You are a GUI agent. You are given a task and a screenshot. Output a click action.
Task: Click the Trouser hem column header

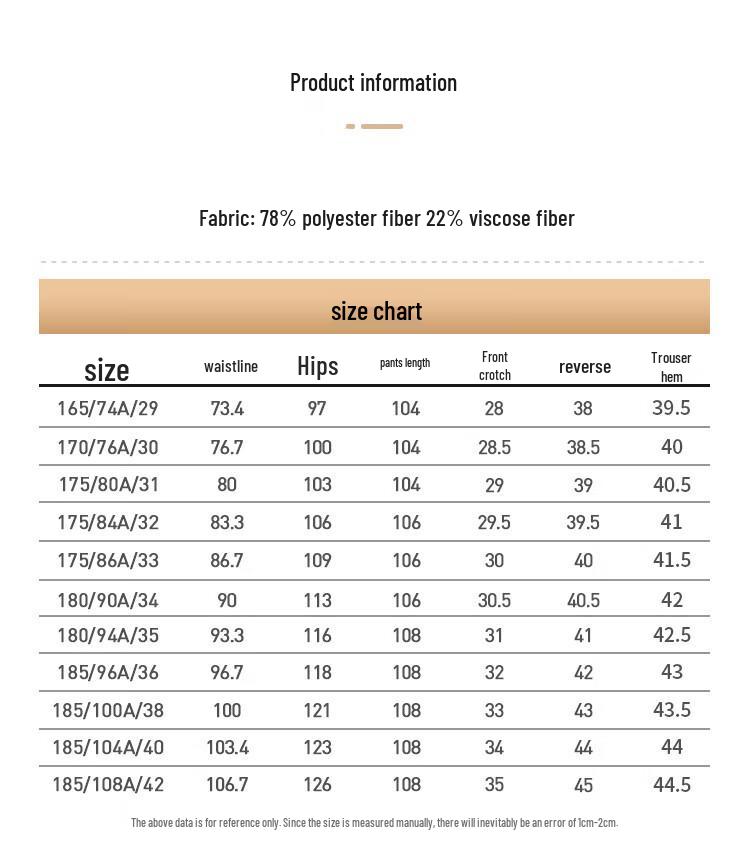[671, 367]
